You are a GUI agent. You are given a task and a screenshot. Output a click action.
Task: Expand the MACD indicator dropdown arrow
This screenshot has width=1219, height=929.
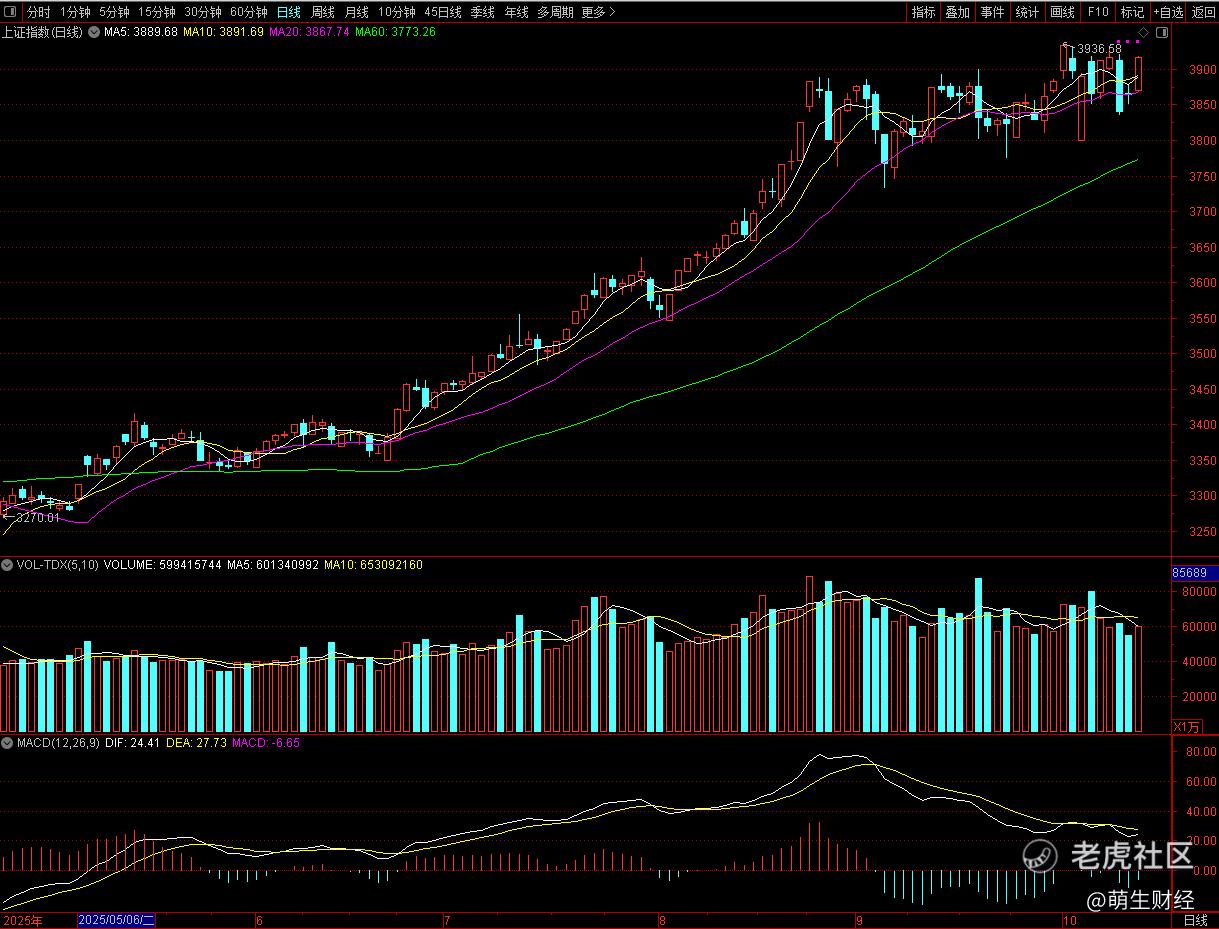pos(8,743)
